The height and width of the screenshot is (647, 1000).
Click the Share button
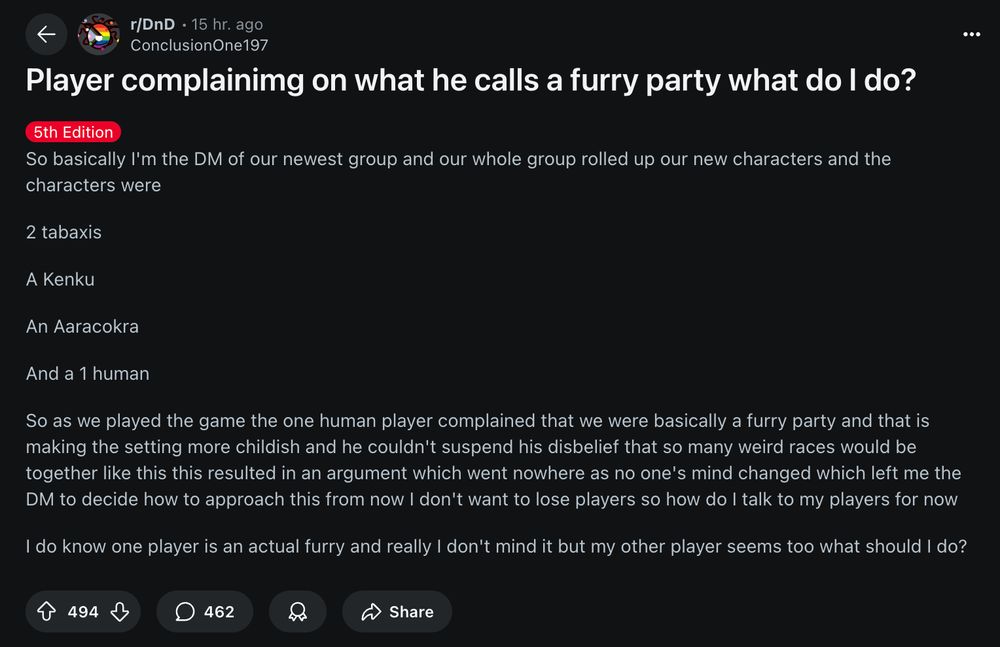(x=397, y=611)
